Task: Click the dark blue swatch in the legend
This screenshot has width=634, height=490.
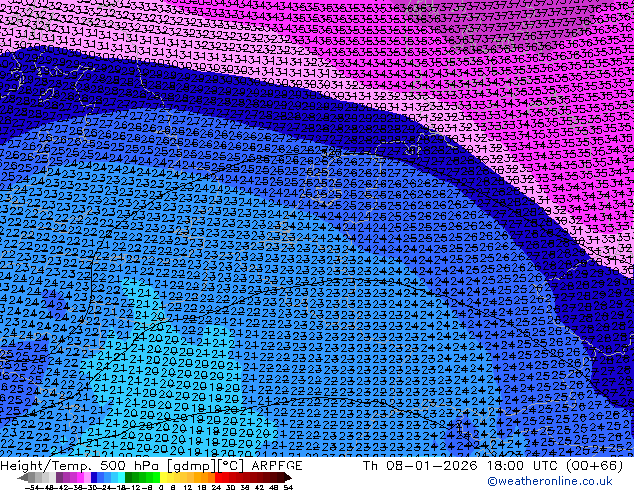Action: click(94, 478)
